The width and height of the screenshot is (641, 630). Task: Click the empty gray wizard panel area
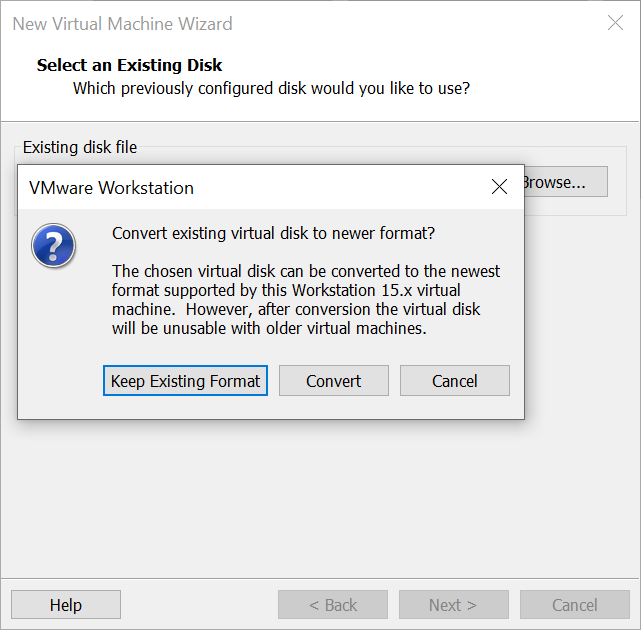click(x=320, y=499)
